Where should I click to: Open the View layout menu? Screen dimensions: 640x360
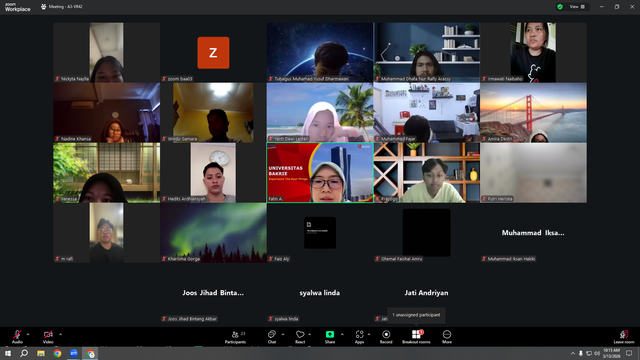tap(577, 7)
